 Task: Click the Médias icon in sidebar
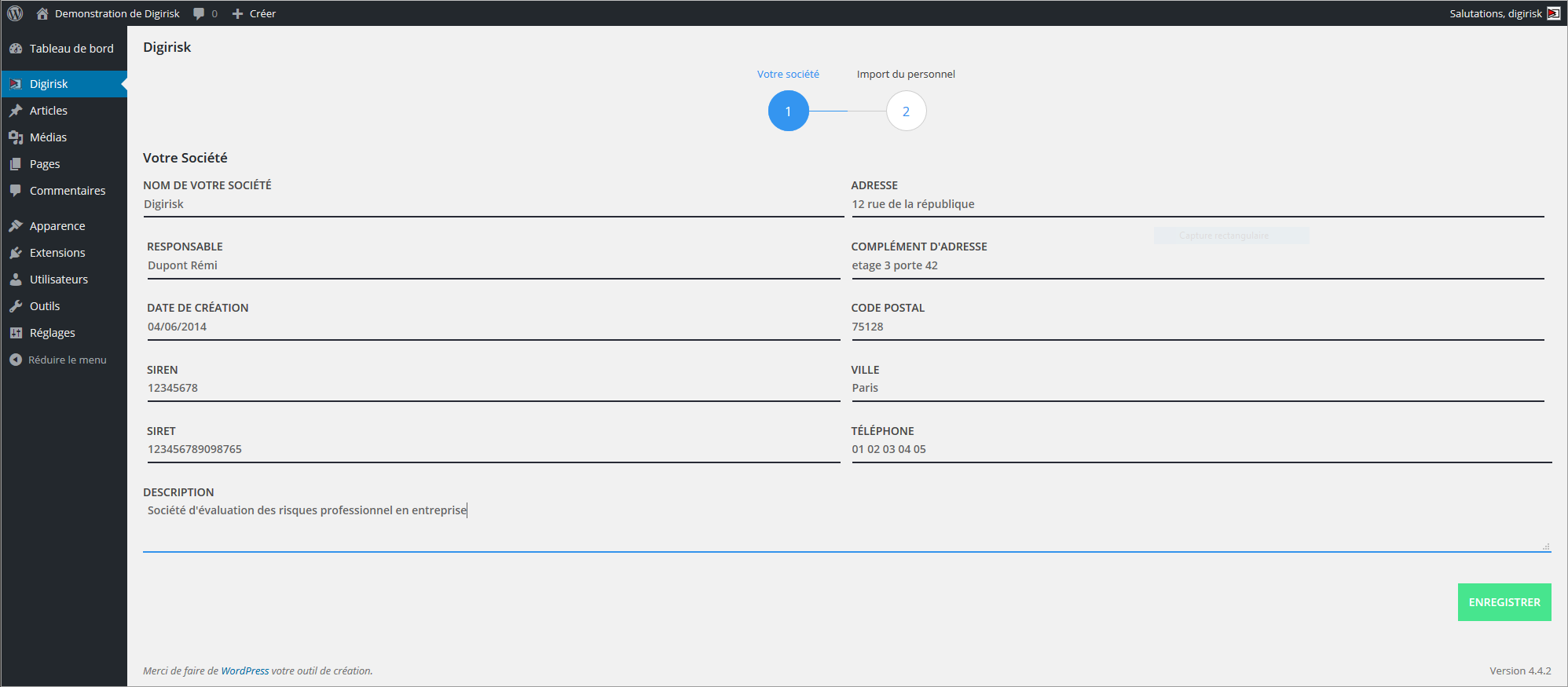pos(16,137)
